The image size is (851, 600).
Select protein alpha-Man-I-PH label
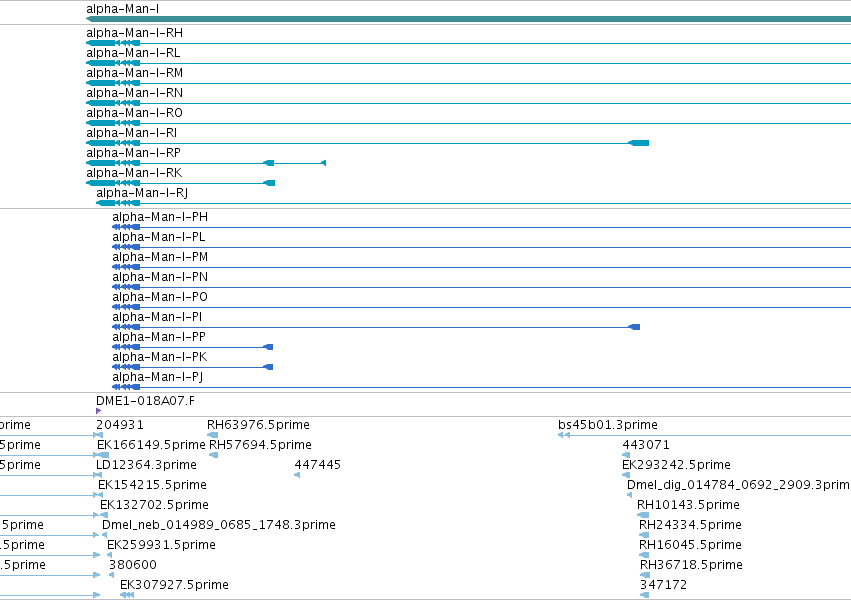(160, 218)
